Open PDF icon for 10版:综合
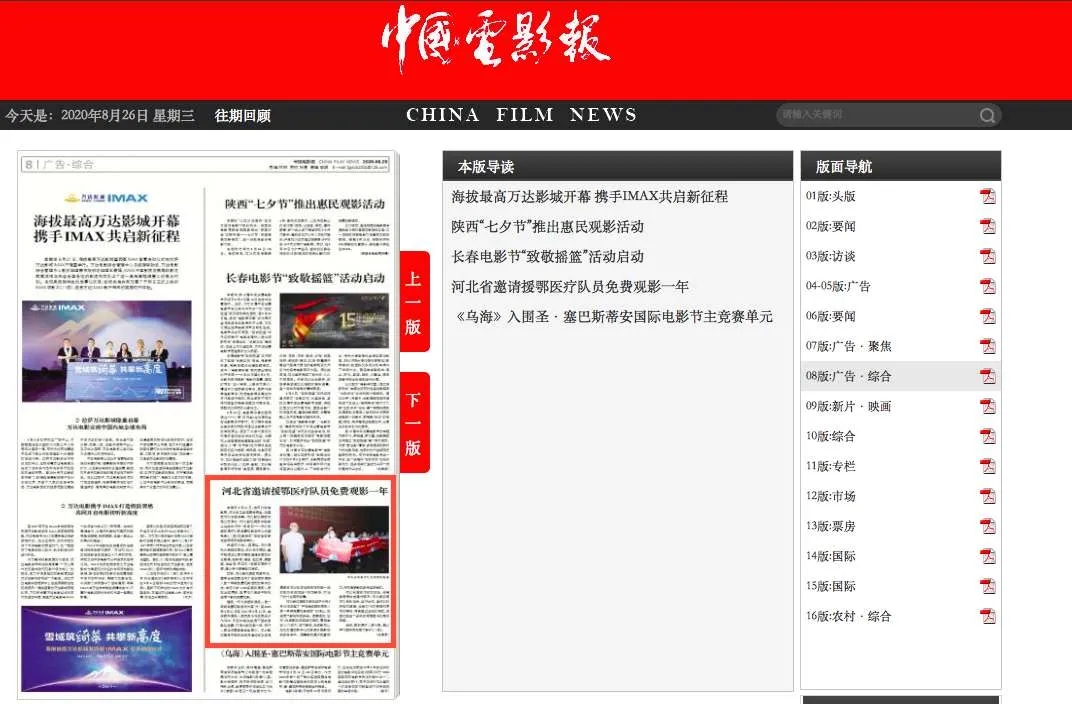Viewport: 1072px width, 704px height. (x=987, y=436)
